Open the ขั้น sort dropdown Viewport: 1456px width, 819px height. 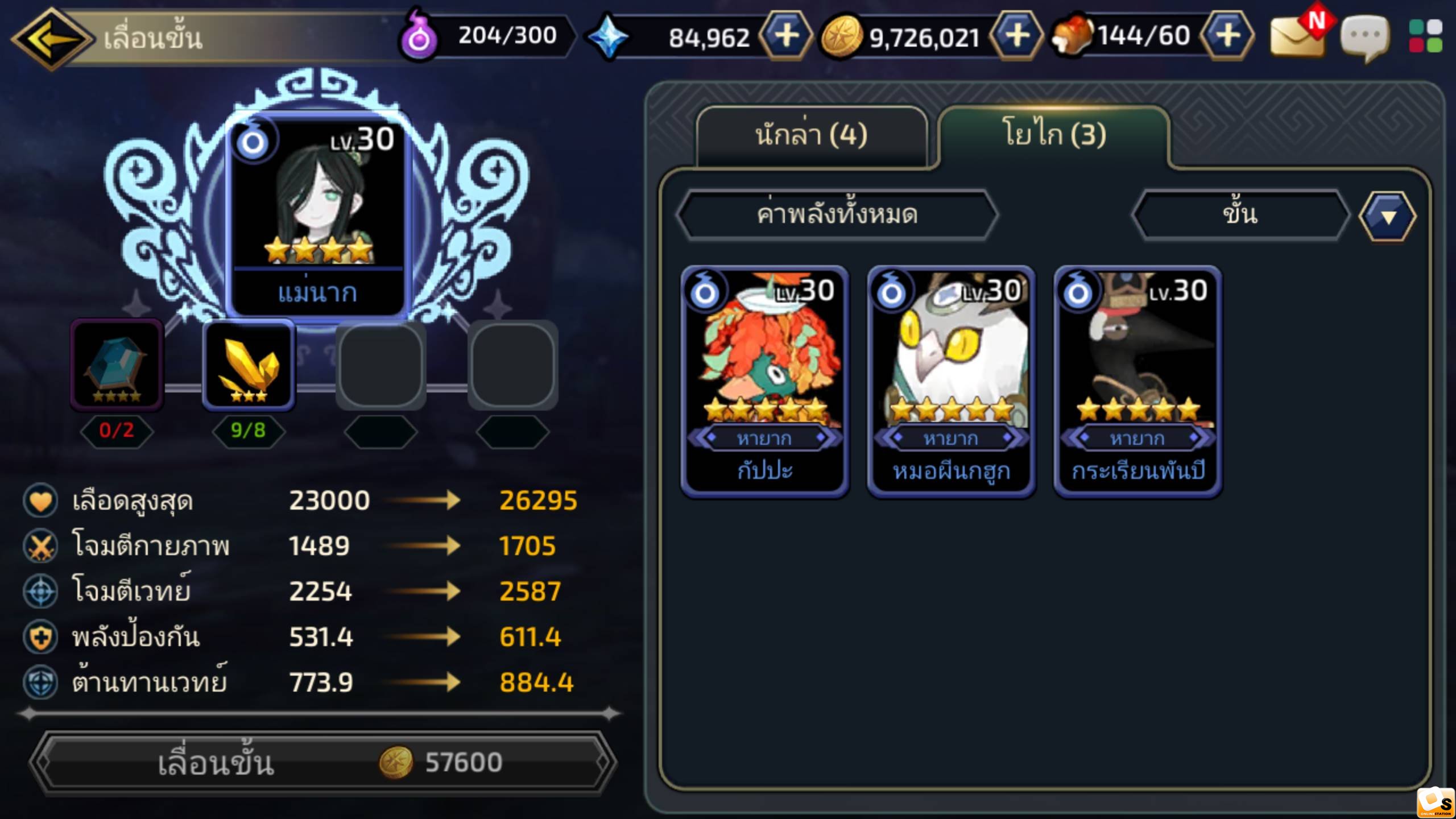tap(1240, 216)
